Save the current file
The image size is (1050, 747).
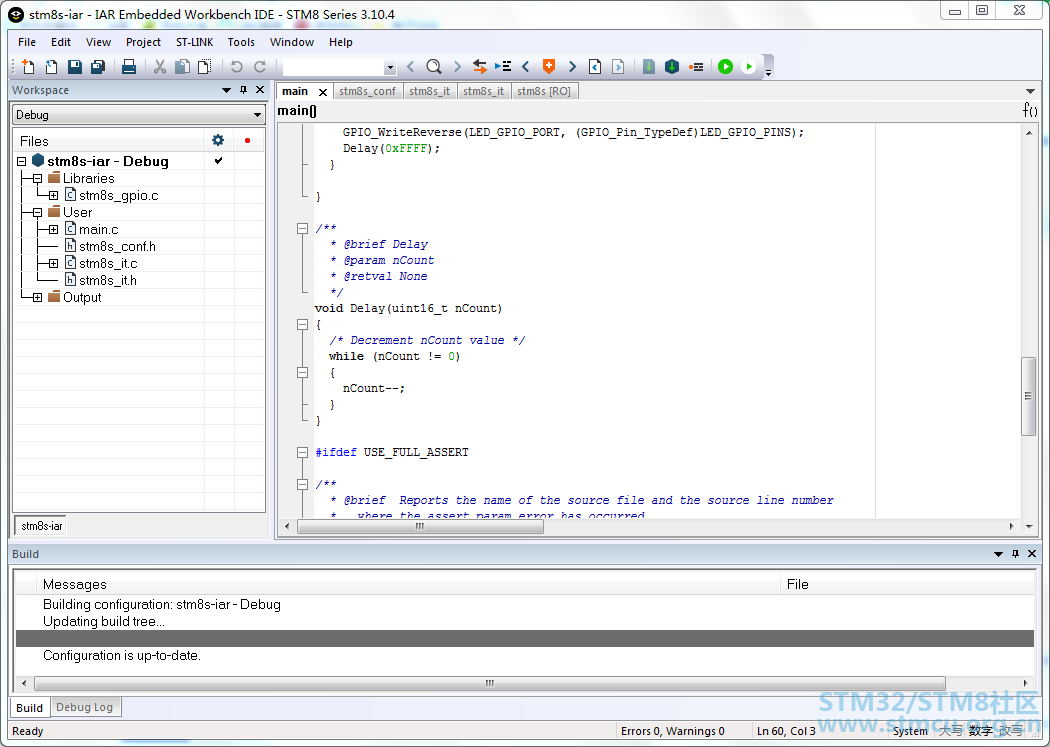[74, 66]
